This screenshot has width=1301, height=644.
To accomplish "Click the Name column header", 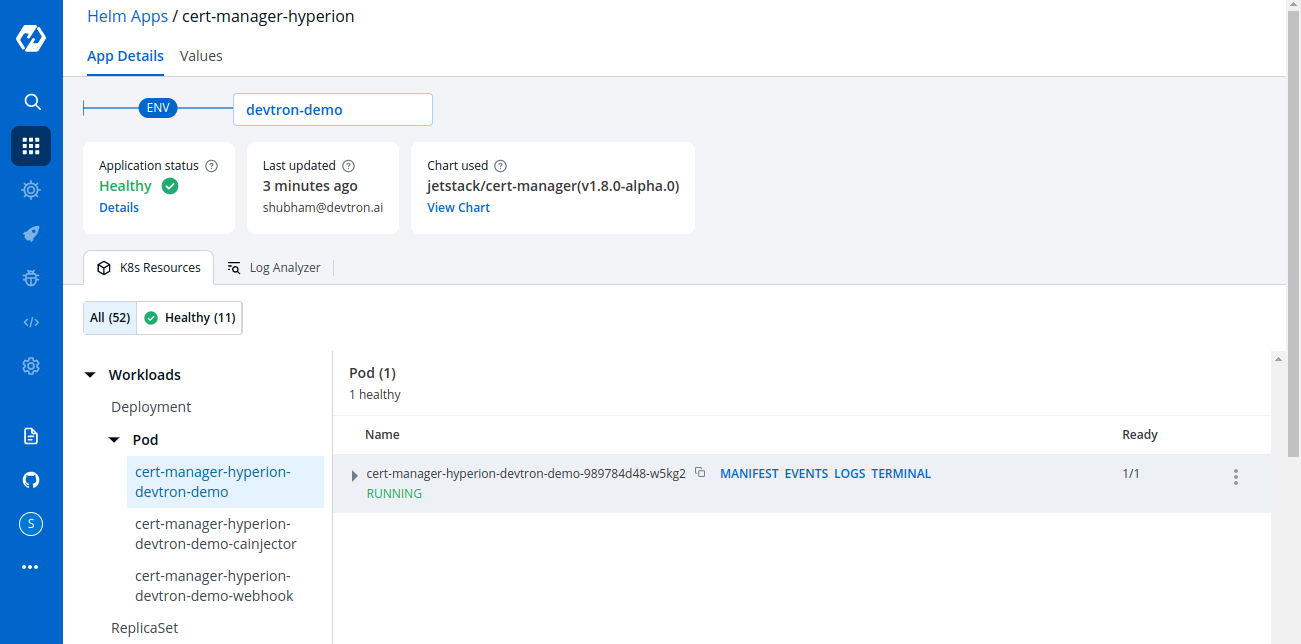I will tap(382, 435).
